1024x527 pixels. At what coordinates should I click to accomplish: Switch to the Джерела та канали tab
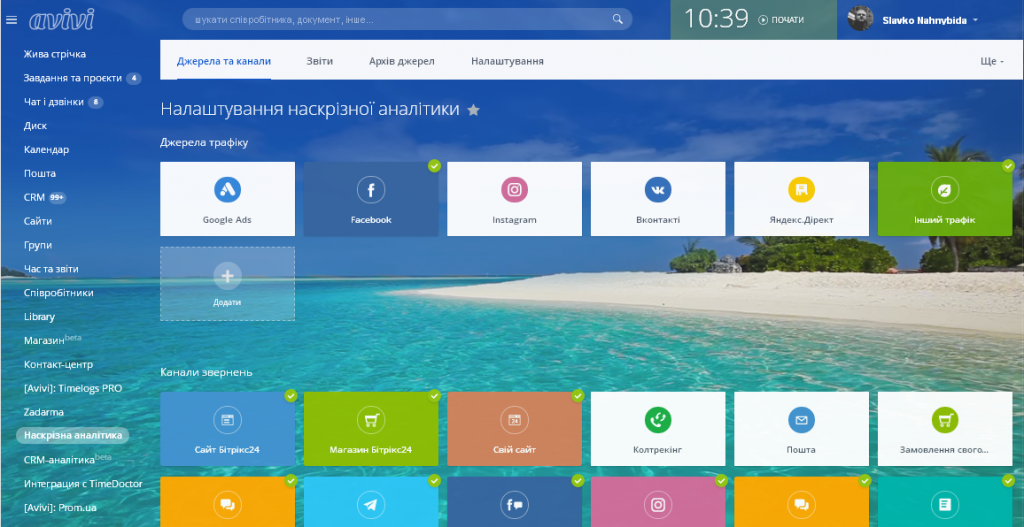point(224,61)
